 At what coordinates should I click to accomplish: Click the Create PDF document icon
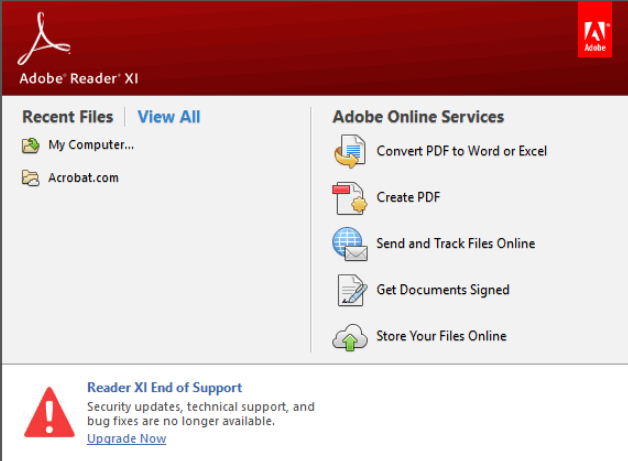coord(349,198)
